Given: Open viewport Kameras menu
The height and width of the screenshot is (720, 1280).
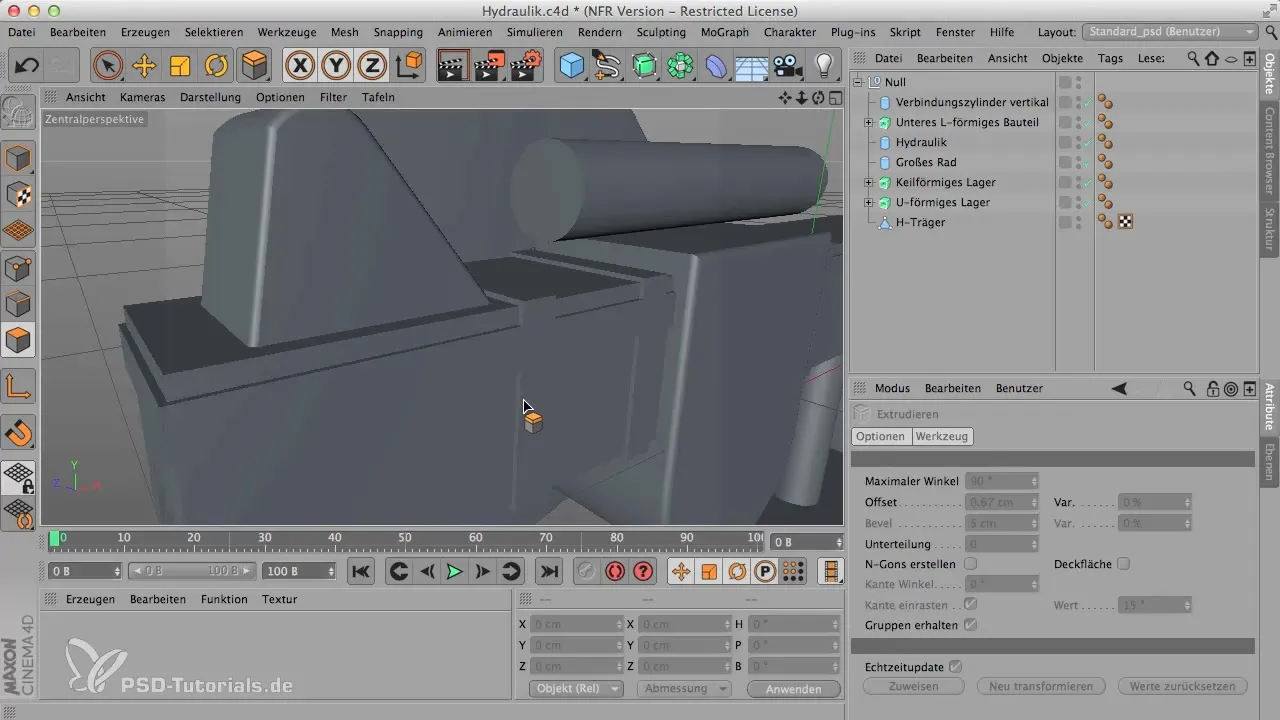Looking at the screenshot, I should [142, 97].
